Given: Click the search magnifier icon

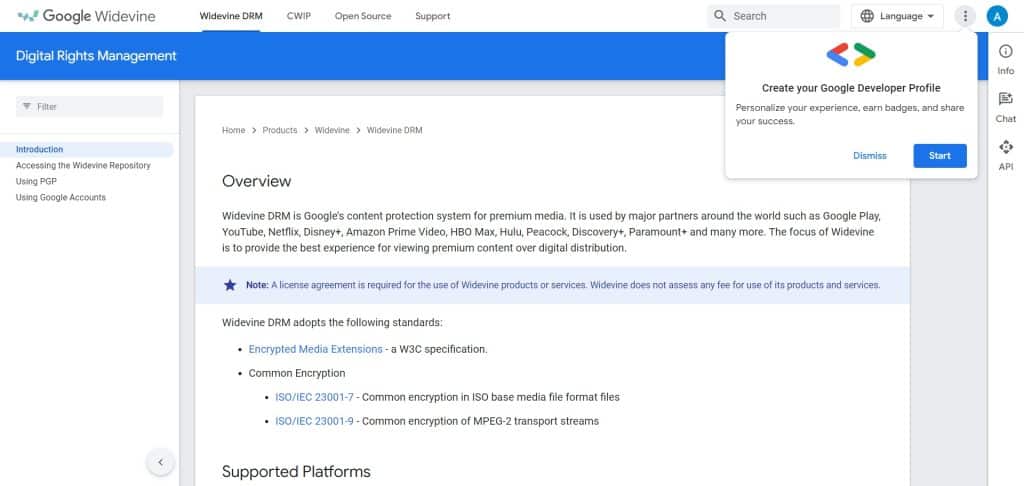Looking at the screenshot, I should 720,16.
